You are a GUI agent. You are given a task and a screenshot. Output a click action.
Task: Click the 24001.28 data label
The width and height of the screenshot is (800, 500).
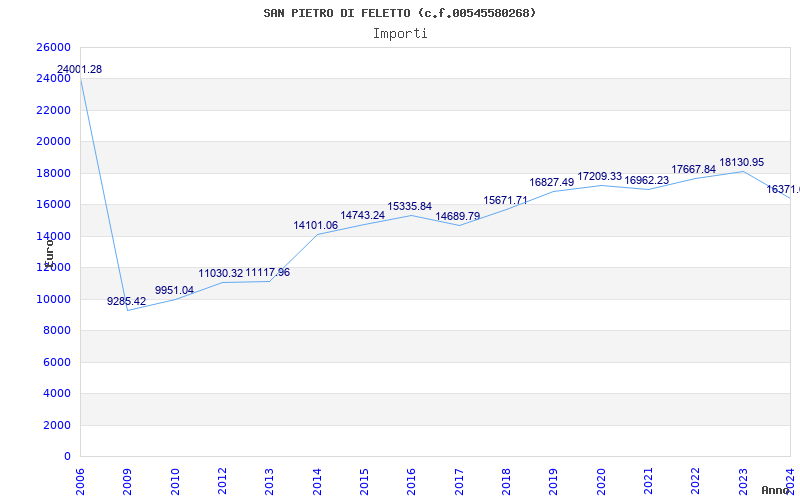[79, 69]
